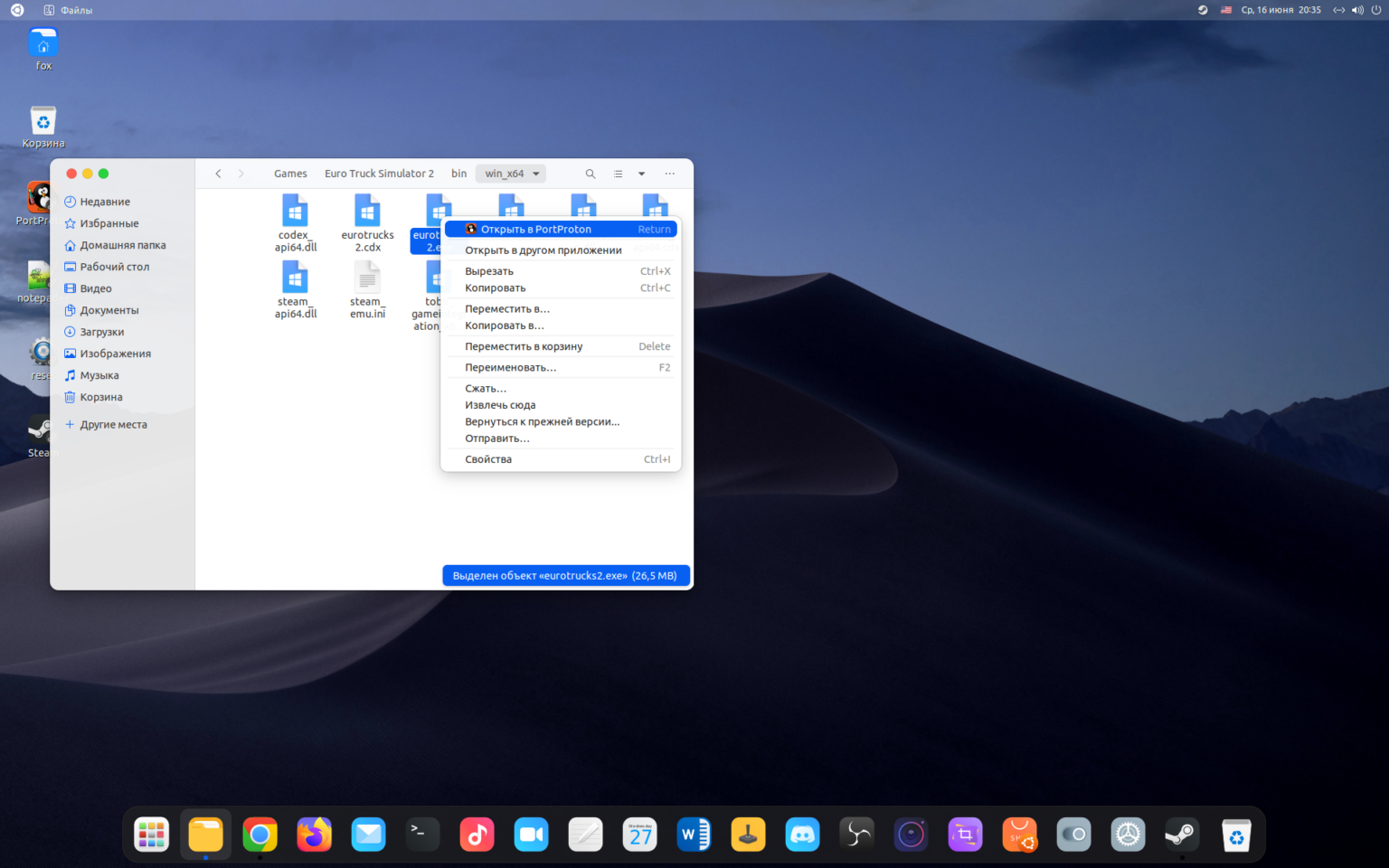
Task: Click the search icon in file manager toolbar
Action: (x=591, y=174)
